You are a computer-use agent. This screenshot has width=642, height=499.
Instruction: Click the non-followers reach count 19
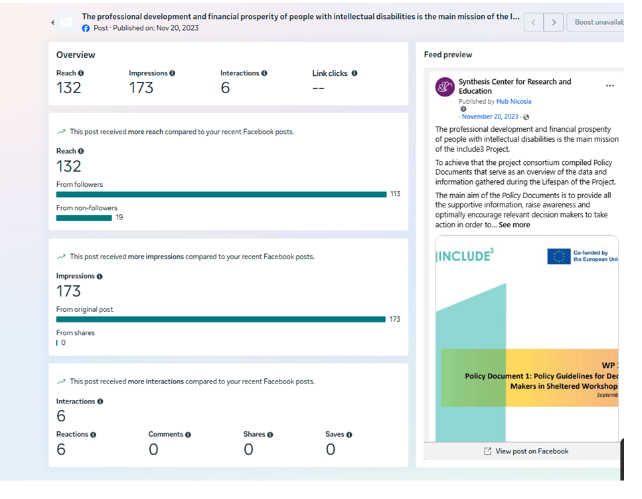tap(119, 217)
